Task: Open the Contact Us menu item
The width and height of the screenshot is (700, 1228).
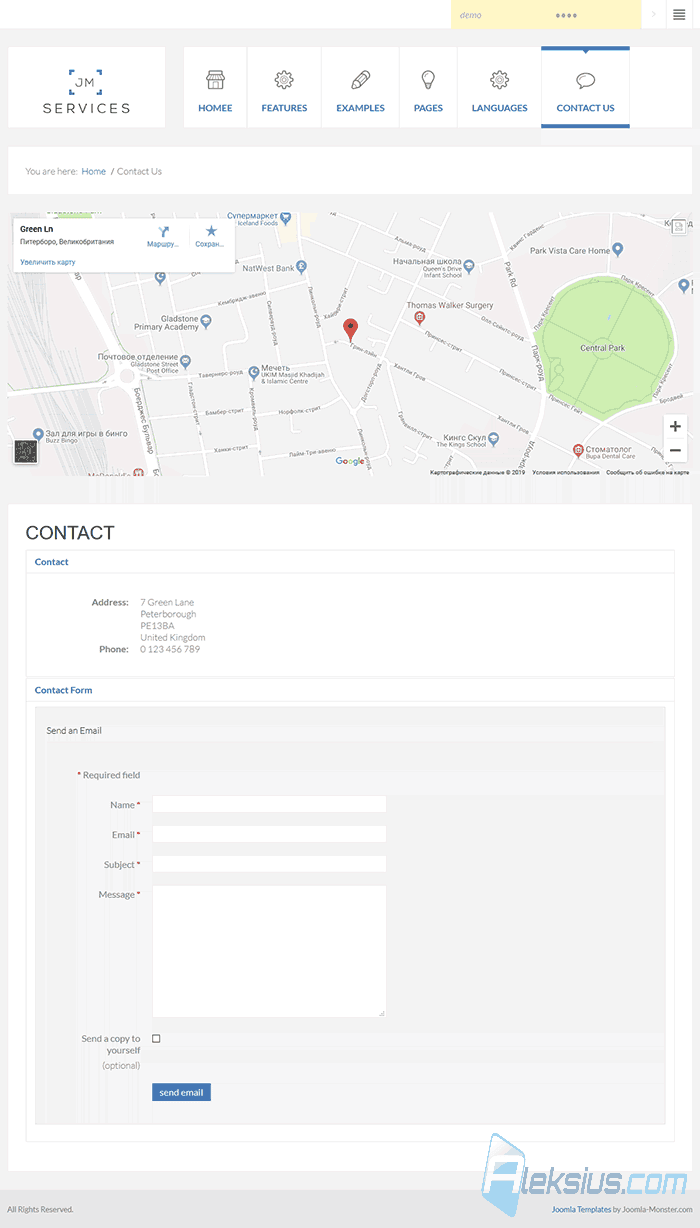Action: tap(585, 88)
